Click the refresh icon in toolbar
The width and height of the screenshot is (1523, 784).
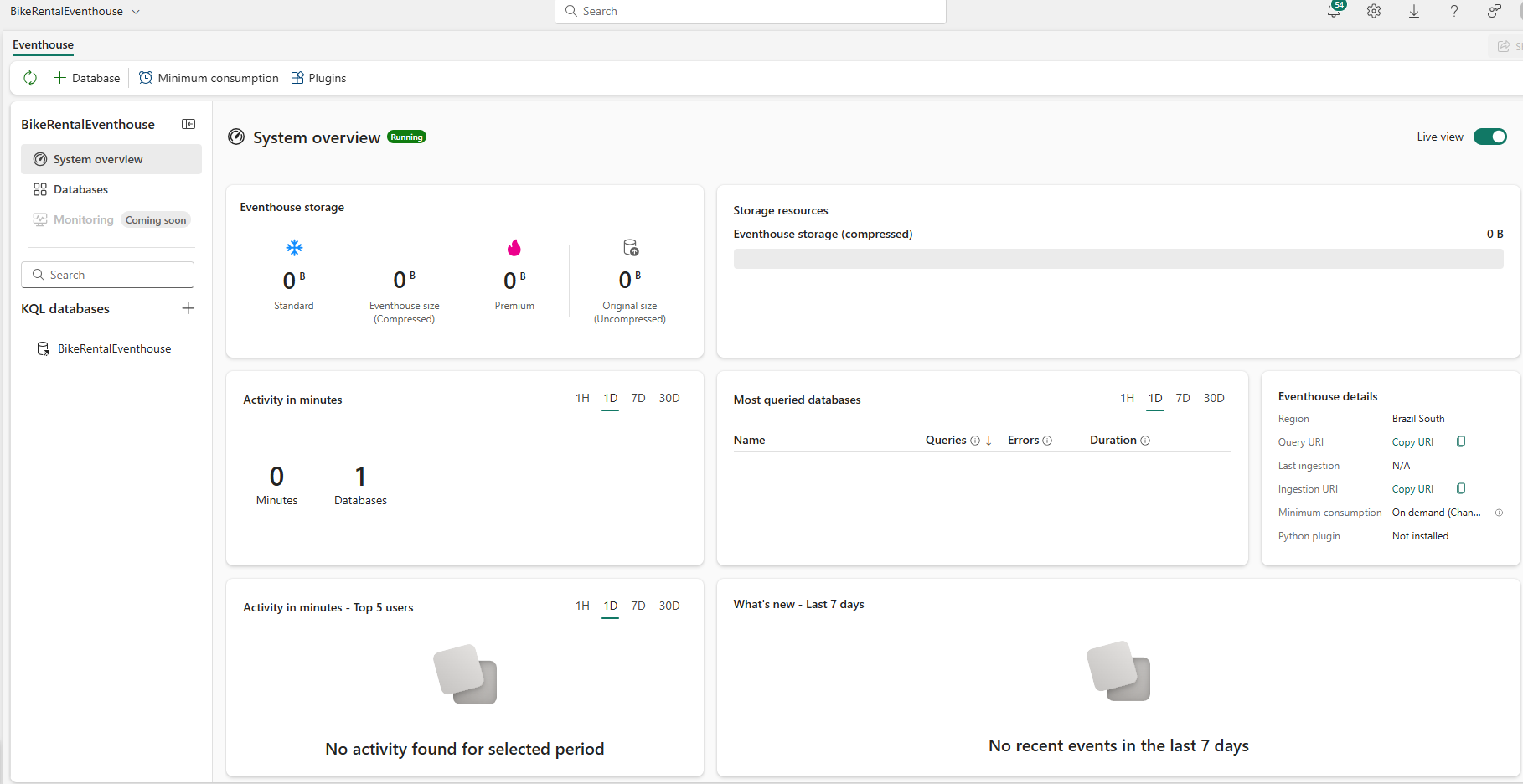30,78
